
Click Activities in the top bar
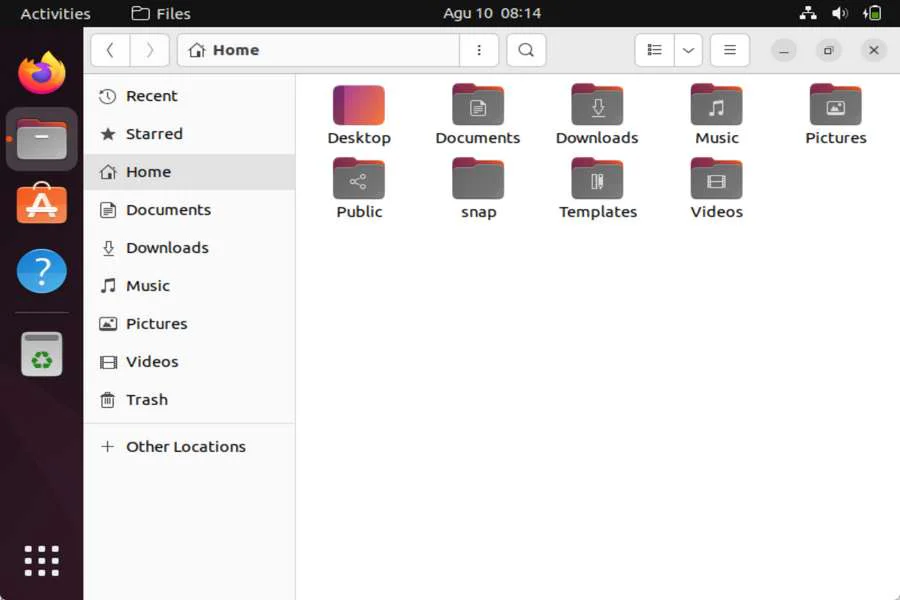55,13
